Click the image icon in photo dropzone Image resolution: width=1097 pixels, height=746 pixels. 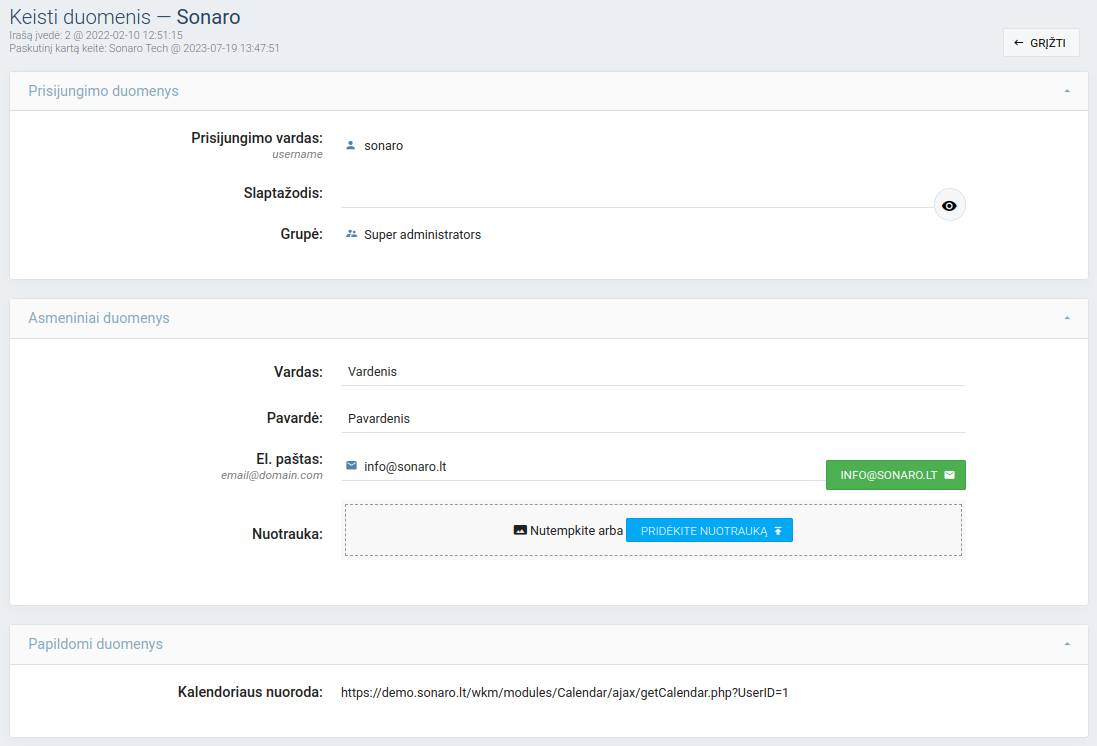point(520,530)
